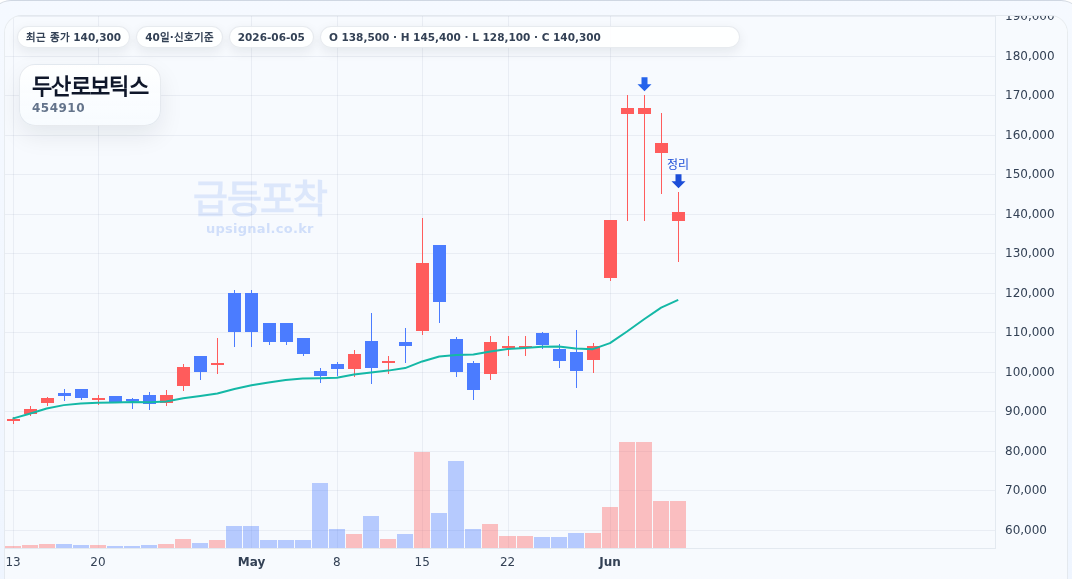Click the large red candle at Jun start
Screen dimensions: 1072x579
coord(611,249)
